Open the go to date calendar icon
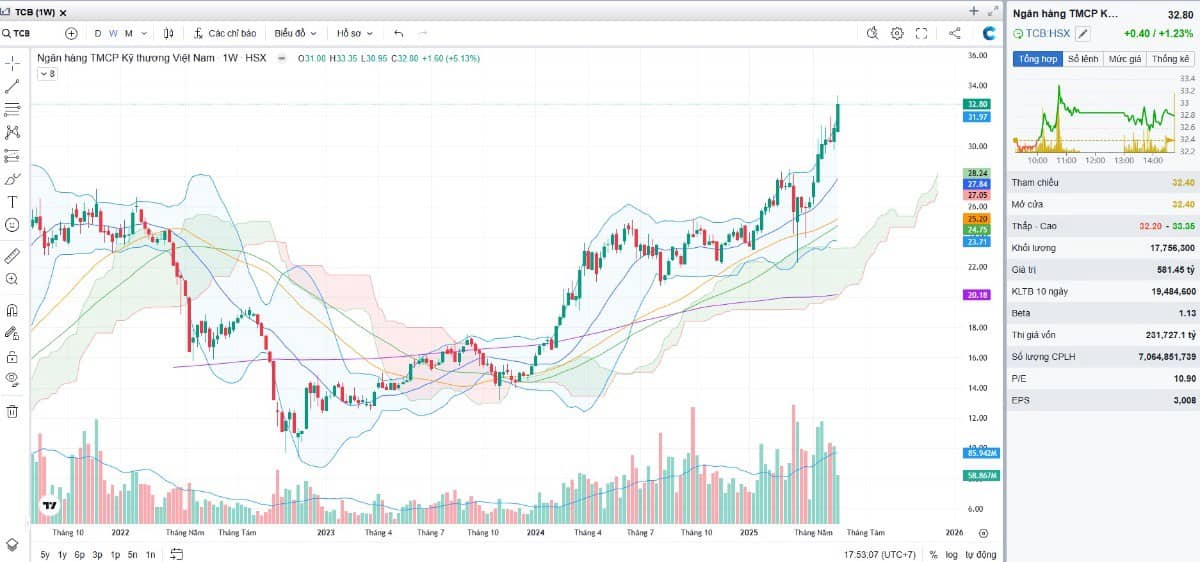 (x=177, y=554)
